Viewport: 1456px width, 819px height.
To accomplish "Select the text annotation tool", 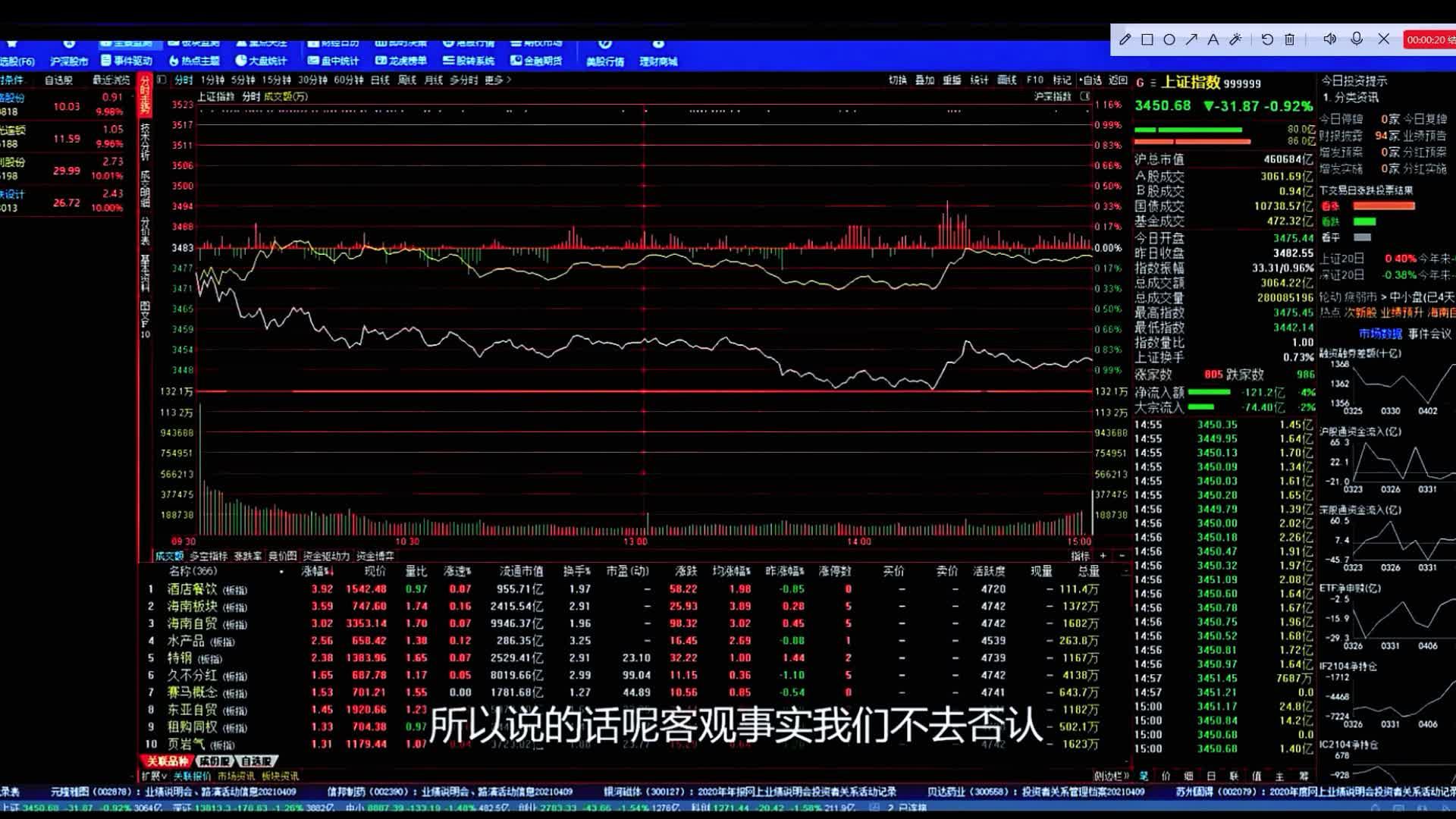I will 1213,39.
